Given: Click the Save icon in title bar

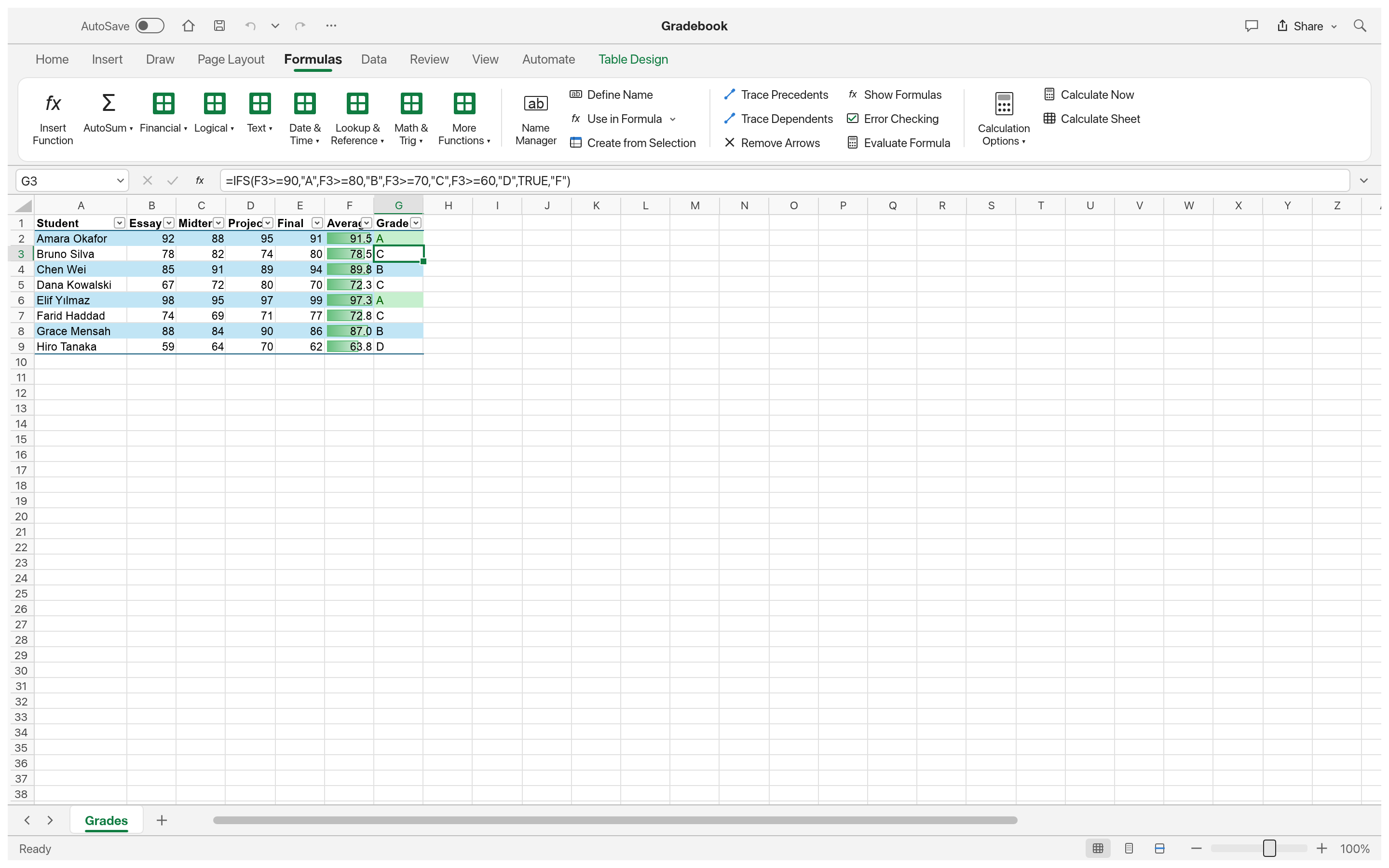Looking at the screenshot, I should (219, 26).
